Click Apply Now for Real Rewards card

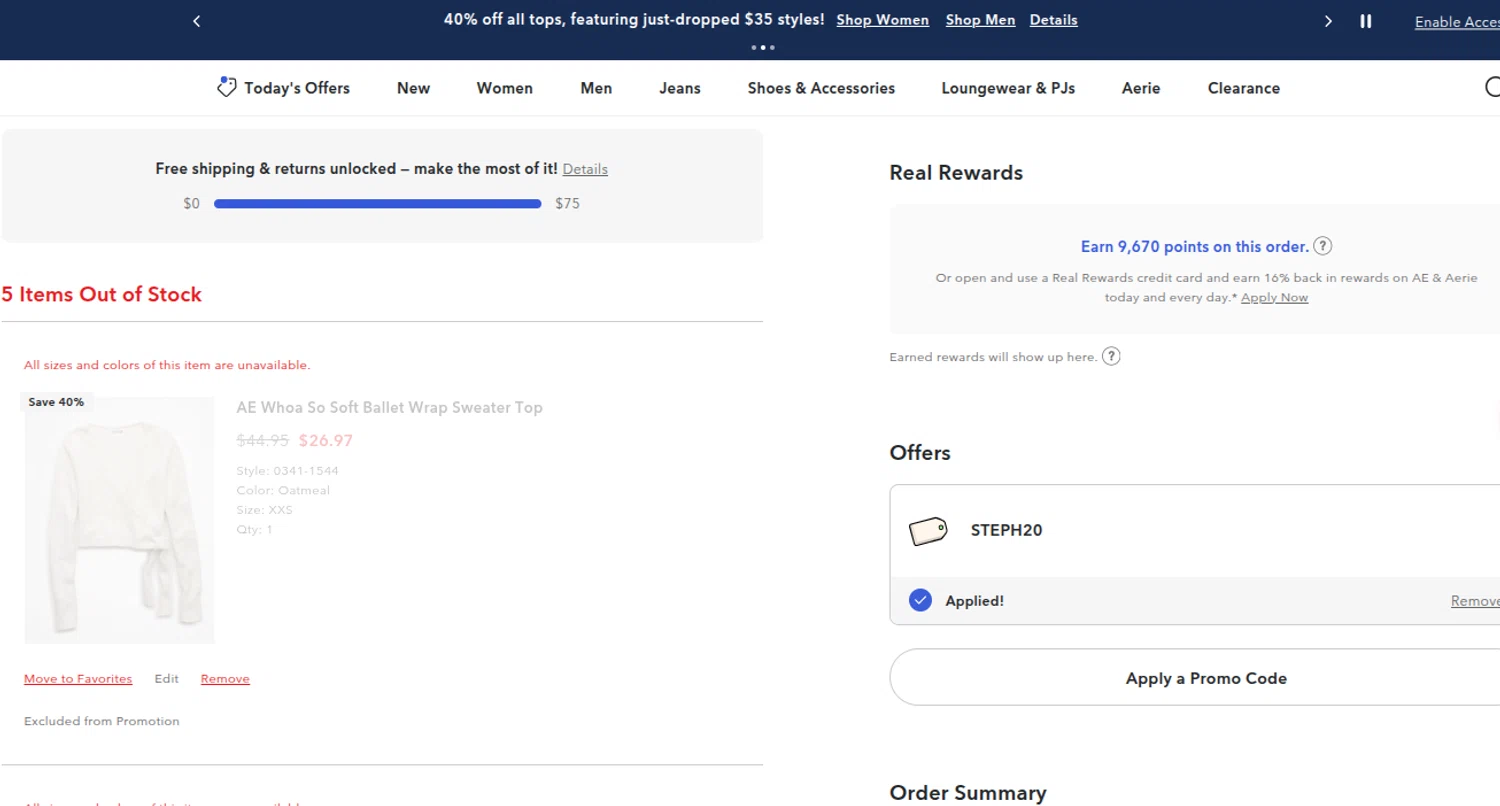(x=1274, y=297)
